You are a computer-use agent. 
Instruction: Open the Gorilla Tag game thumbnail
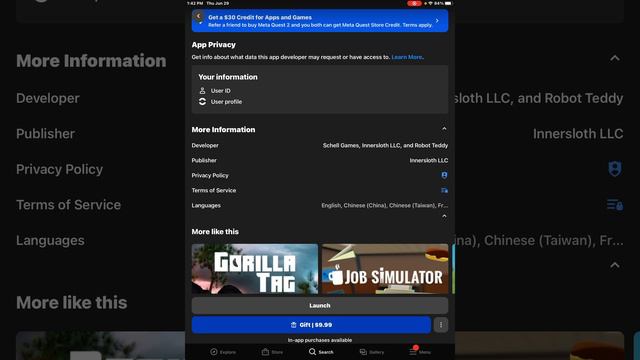pyautogui.click(x=255, y=269)
